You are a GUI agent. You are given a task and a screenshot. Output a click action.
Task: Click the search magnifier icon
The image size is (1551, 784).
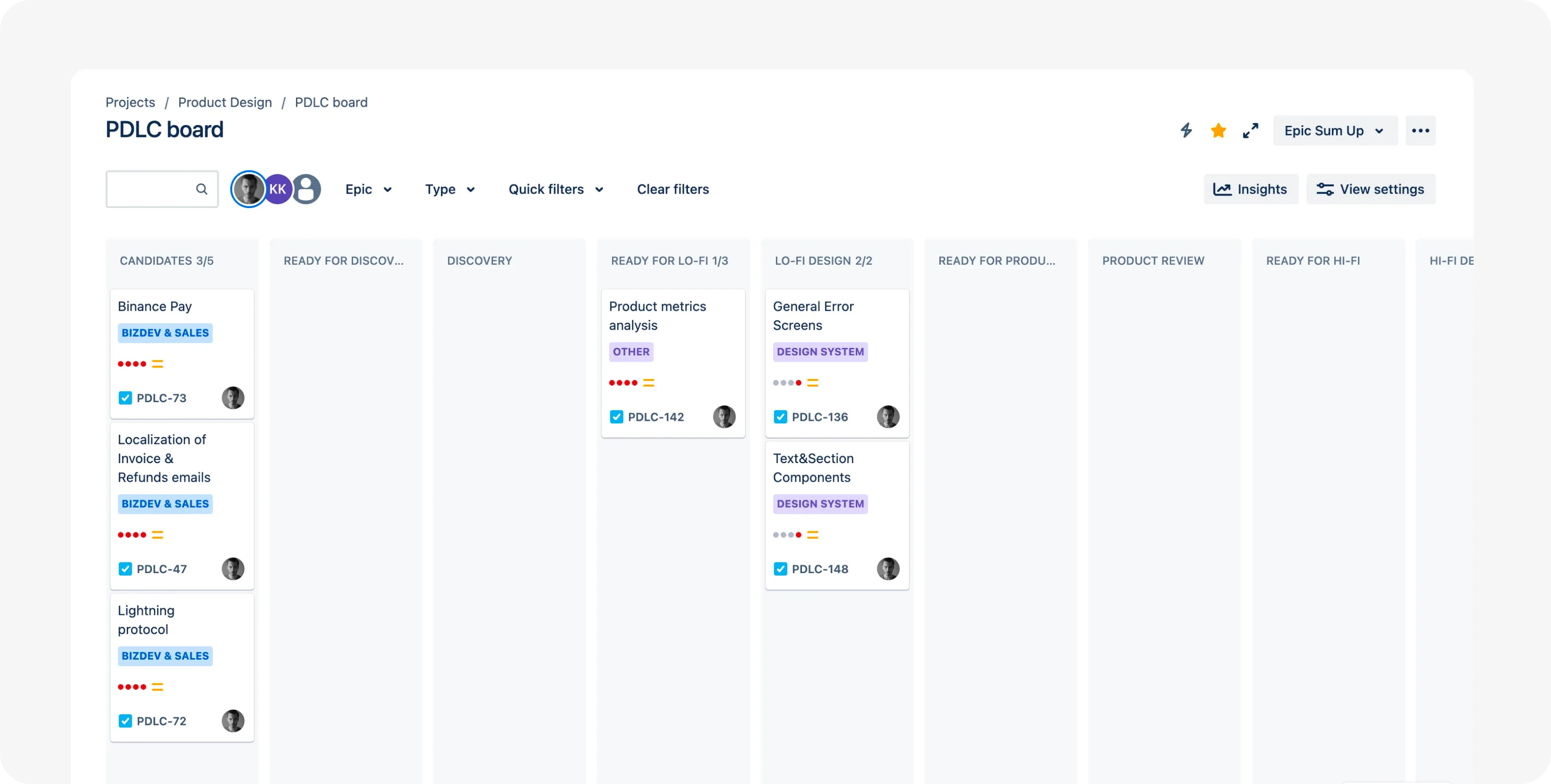coord(202,189)
